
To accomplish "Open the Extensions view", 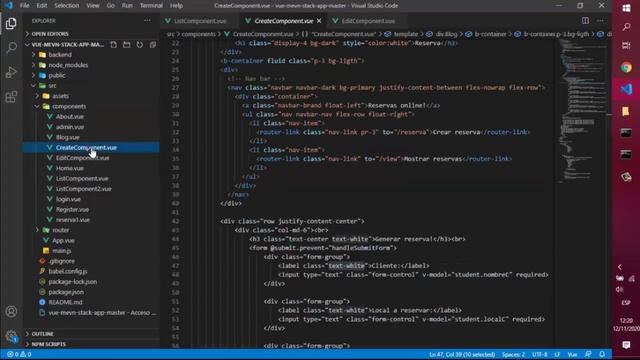I will point(11,97).
